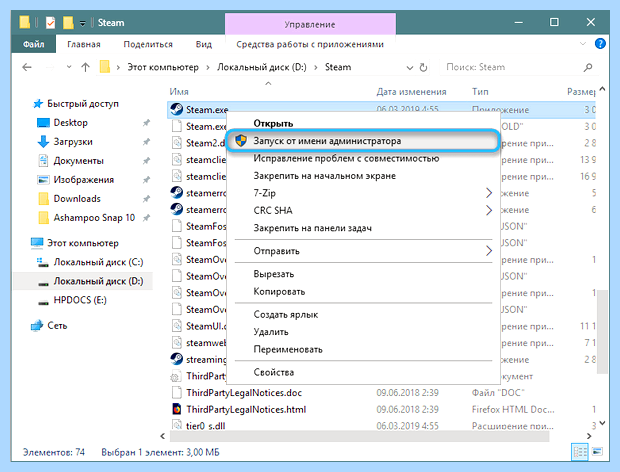Open 'Средства работы с приложениями' tab
This screenshot has width=620, height=472.
click(310, 44)
